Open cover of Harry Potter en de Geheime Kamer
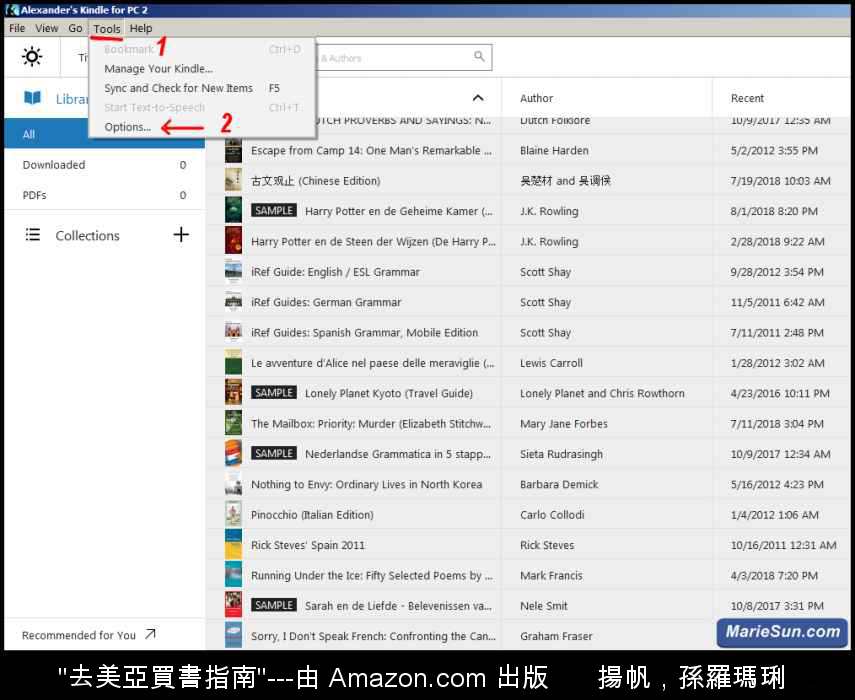This screenshot has width=855, height=700. (233, 211)
